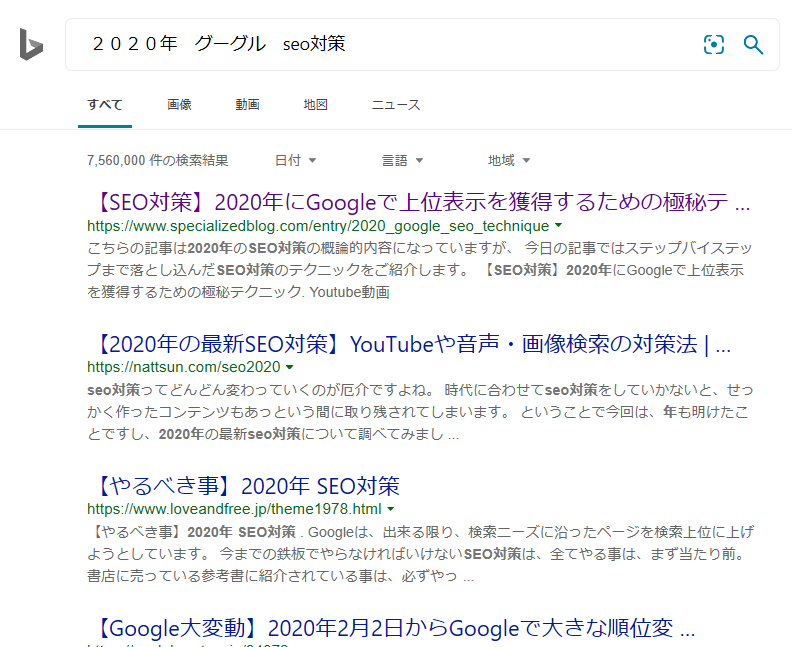Click the nattsun.com/seo2020 URL
Viewport: 792px width, 647px height.
(x=183, y=367)
